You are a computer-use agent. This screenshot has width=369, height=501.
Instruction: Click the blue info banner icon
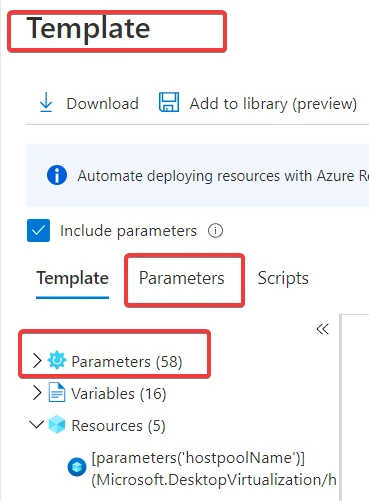[x=57, y=175]
